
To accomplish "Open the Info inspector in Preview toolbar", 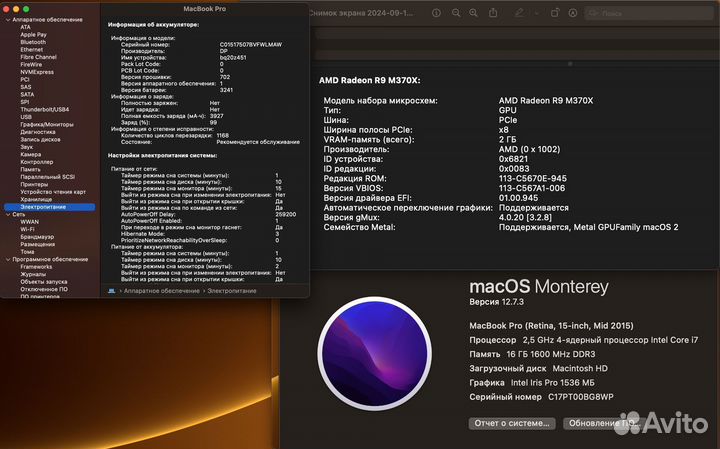I will point(436,13).
